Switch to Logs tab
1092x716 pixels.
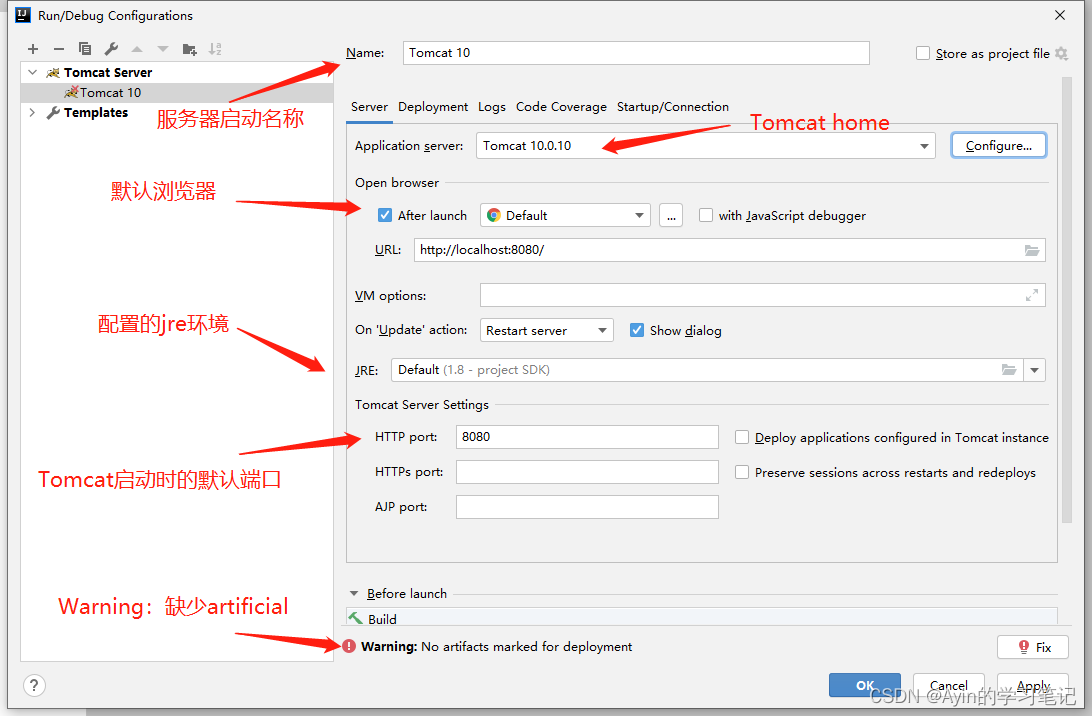tap(492, 107)
